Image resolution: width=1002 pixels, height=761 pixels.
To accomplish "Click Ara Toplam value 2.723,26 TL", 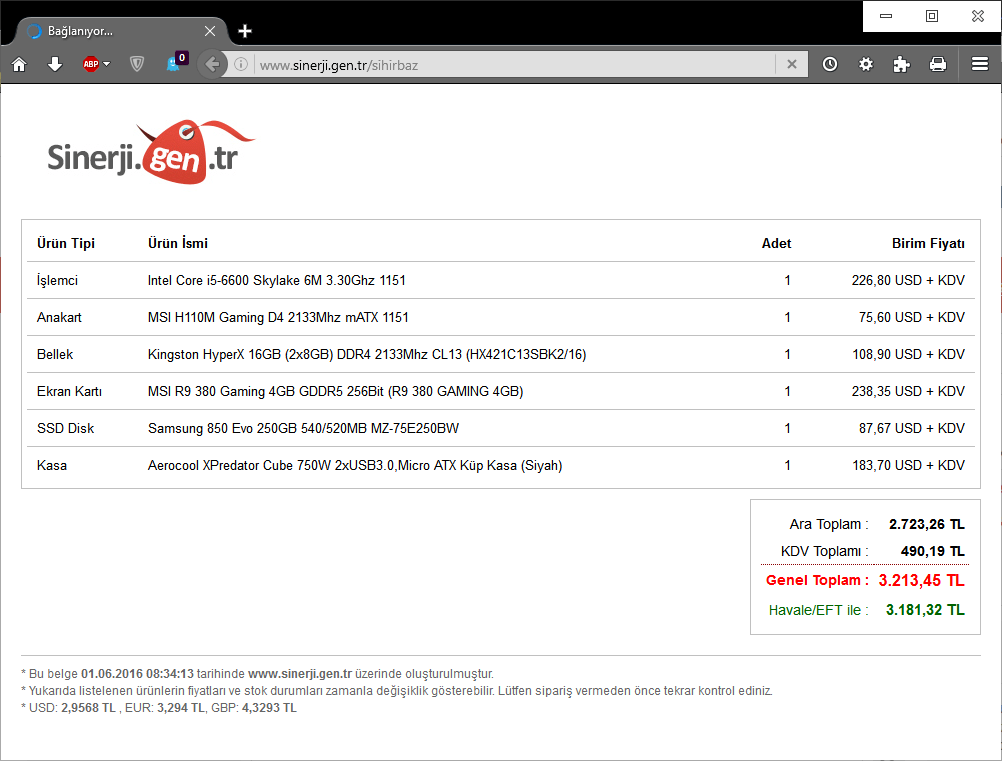I will pyautogui.click(x=927, y=525).
